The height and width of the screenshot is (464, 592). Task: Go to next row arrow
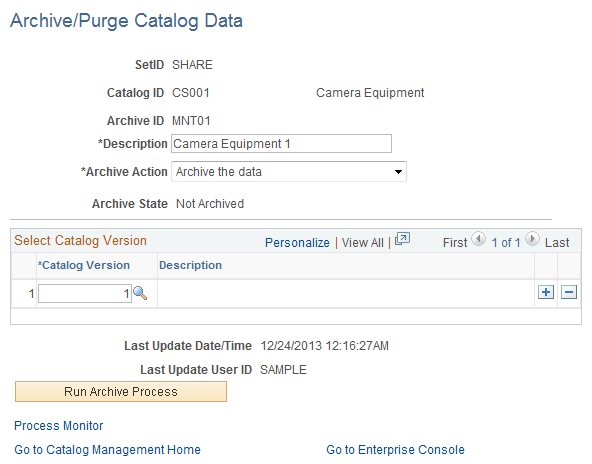coord(532,239)
